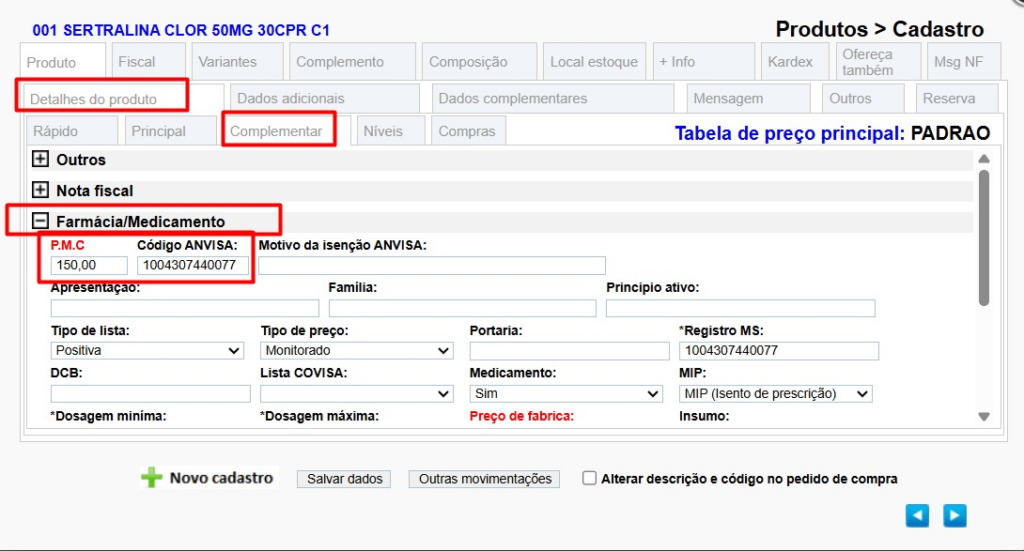
Task: Click the scrollbar down arrow
Action: tap(984, 417)
